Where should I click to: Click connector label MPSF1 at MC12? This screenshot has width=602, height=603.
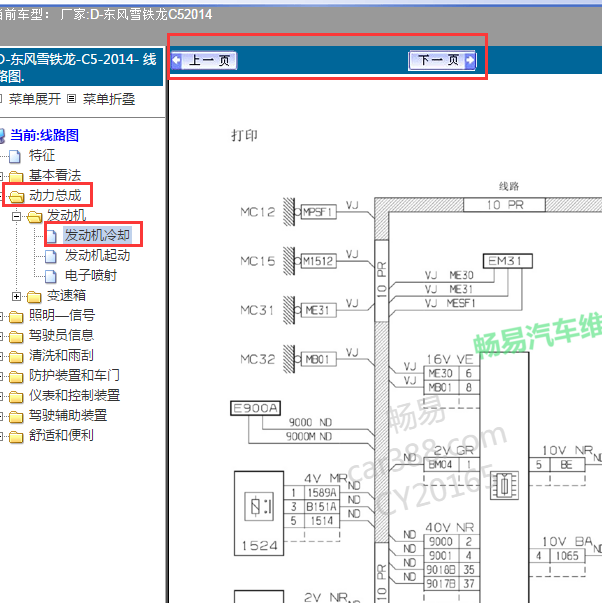pyautogui.click(x=319, y=212)
